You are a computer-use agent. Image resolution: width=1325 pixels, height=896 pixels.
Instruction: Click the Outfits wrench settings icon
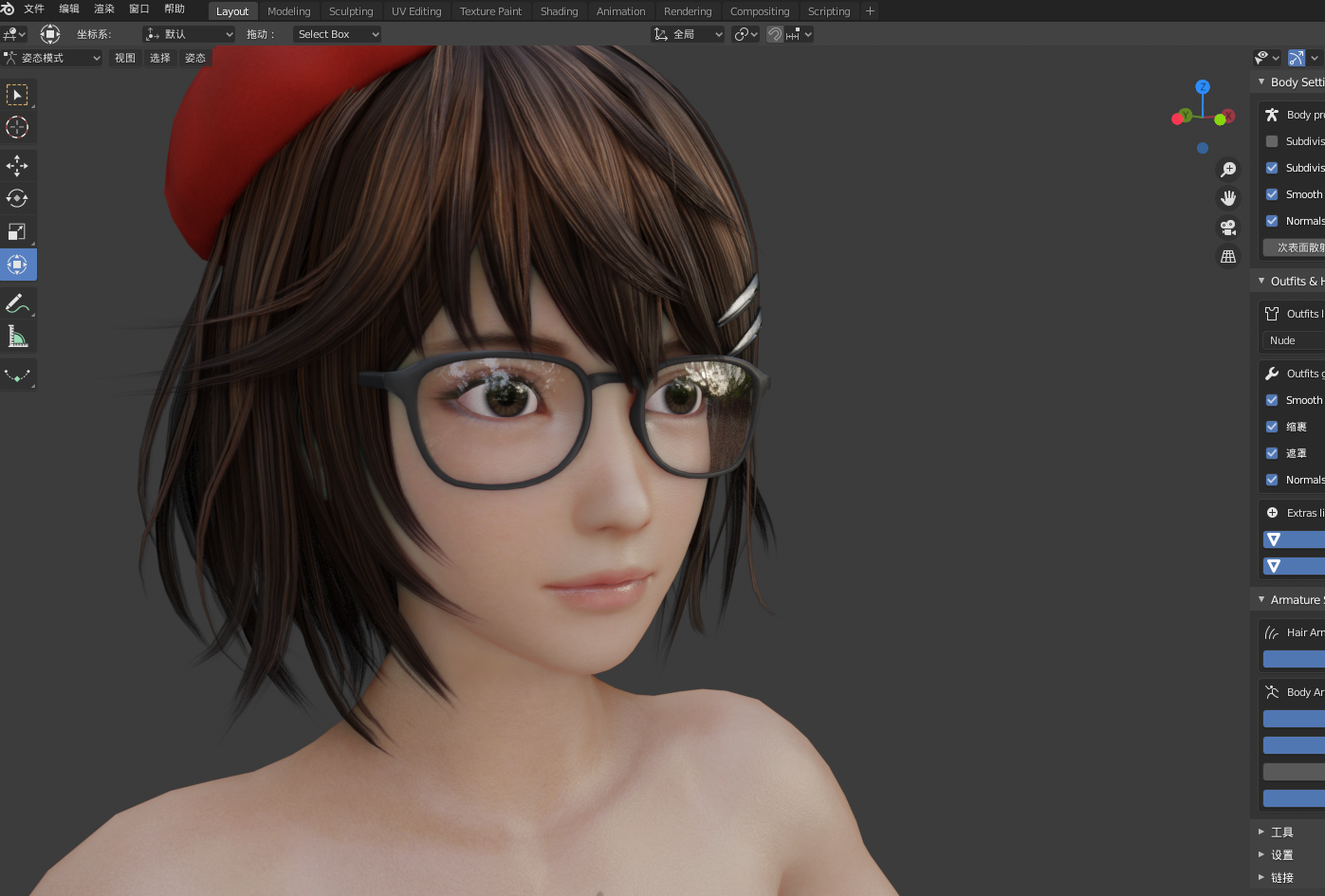click(1272, 374)
